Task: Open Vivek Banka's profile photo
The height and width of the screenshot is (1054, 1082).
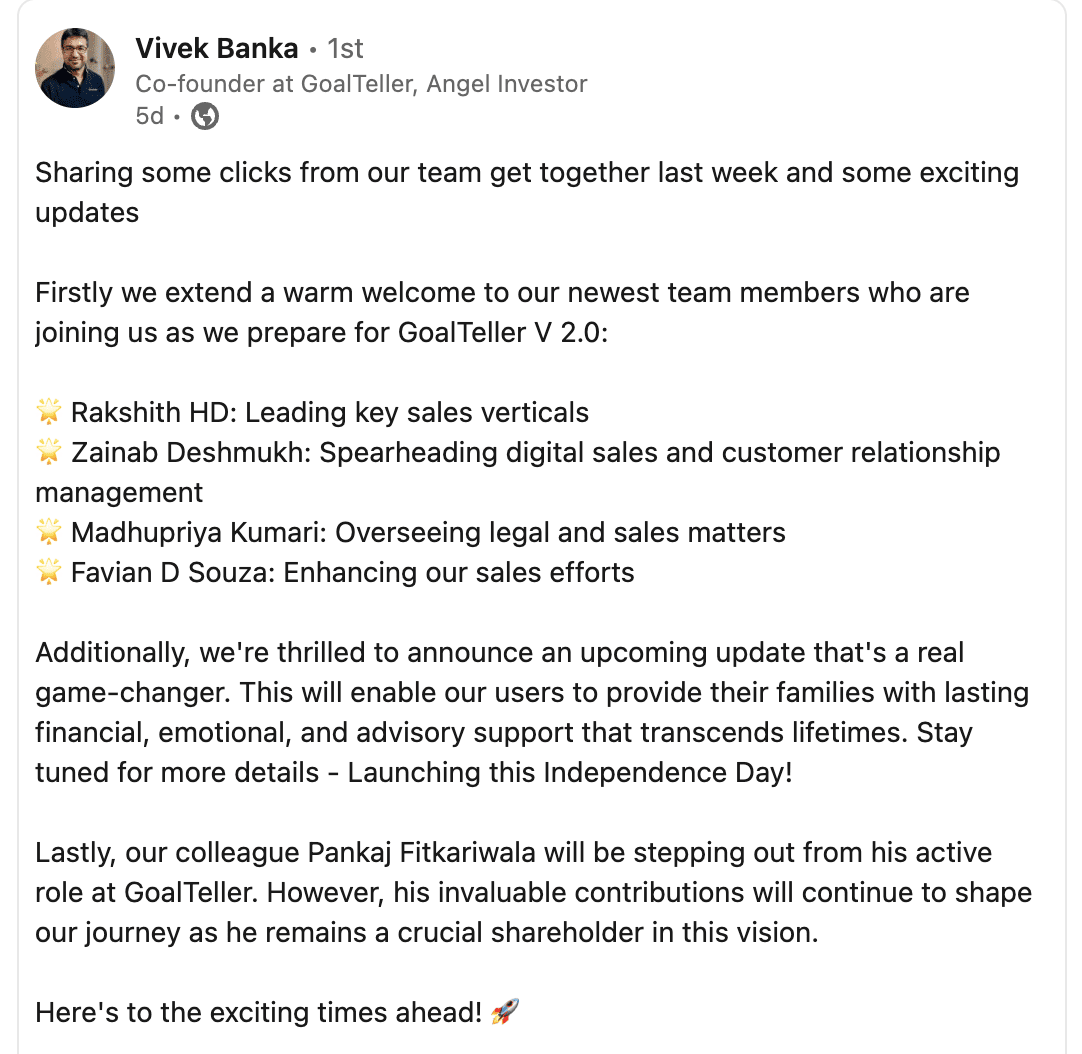Action: 75,68
